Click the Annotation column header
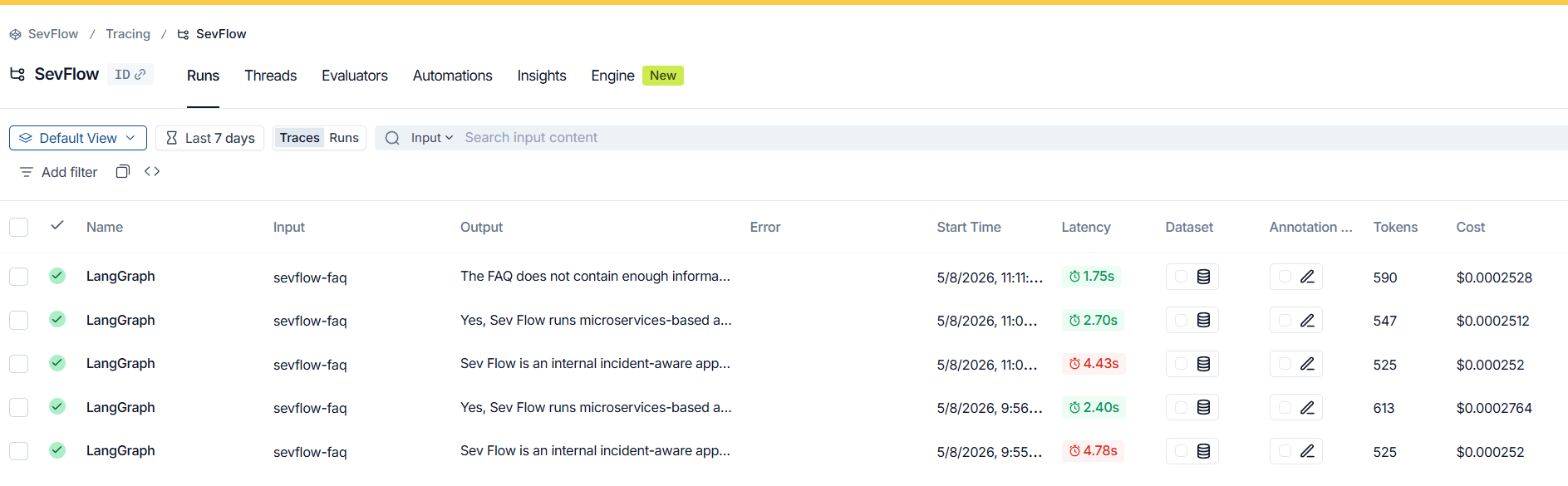This screenshot has width=1568, height=486. pyautogui.click(x=1310, y=227)
